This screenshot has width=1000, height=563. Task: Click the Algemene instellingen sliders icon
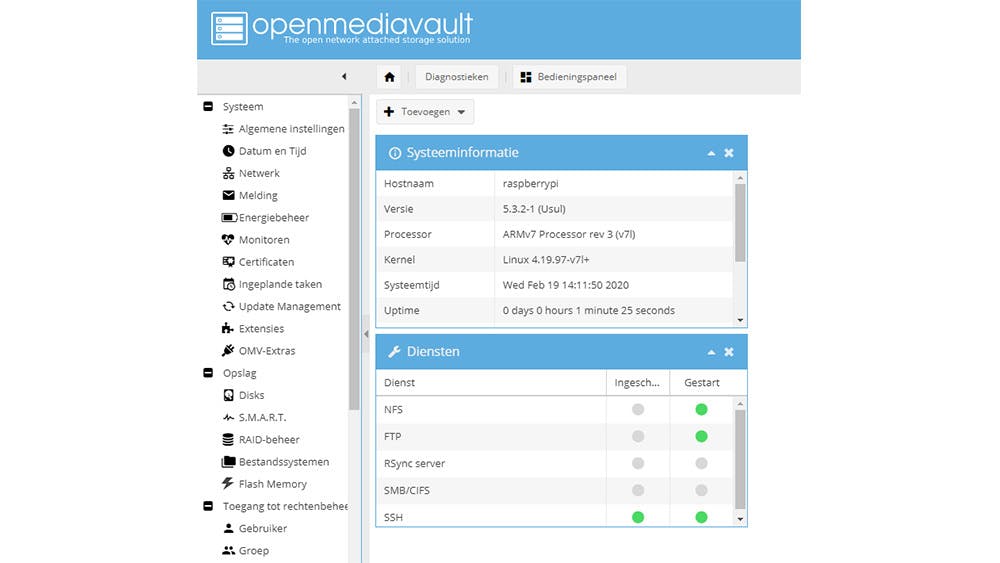(228, 129)
